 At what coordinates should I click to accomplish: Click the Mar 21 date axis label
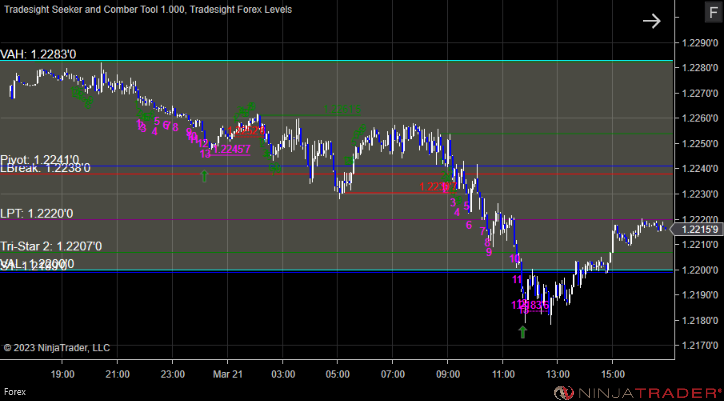pyautogui.click(x=228, y=374)
